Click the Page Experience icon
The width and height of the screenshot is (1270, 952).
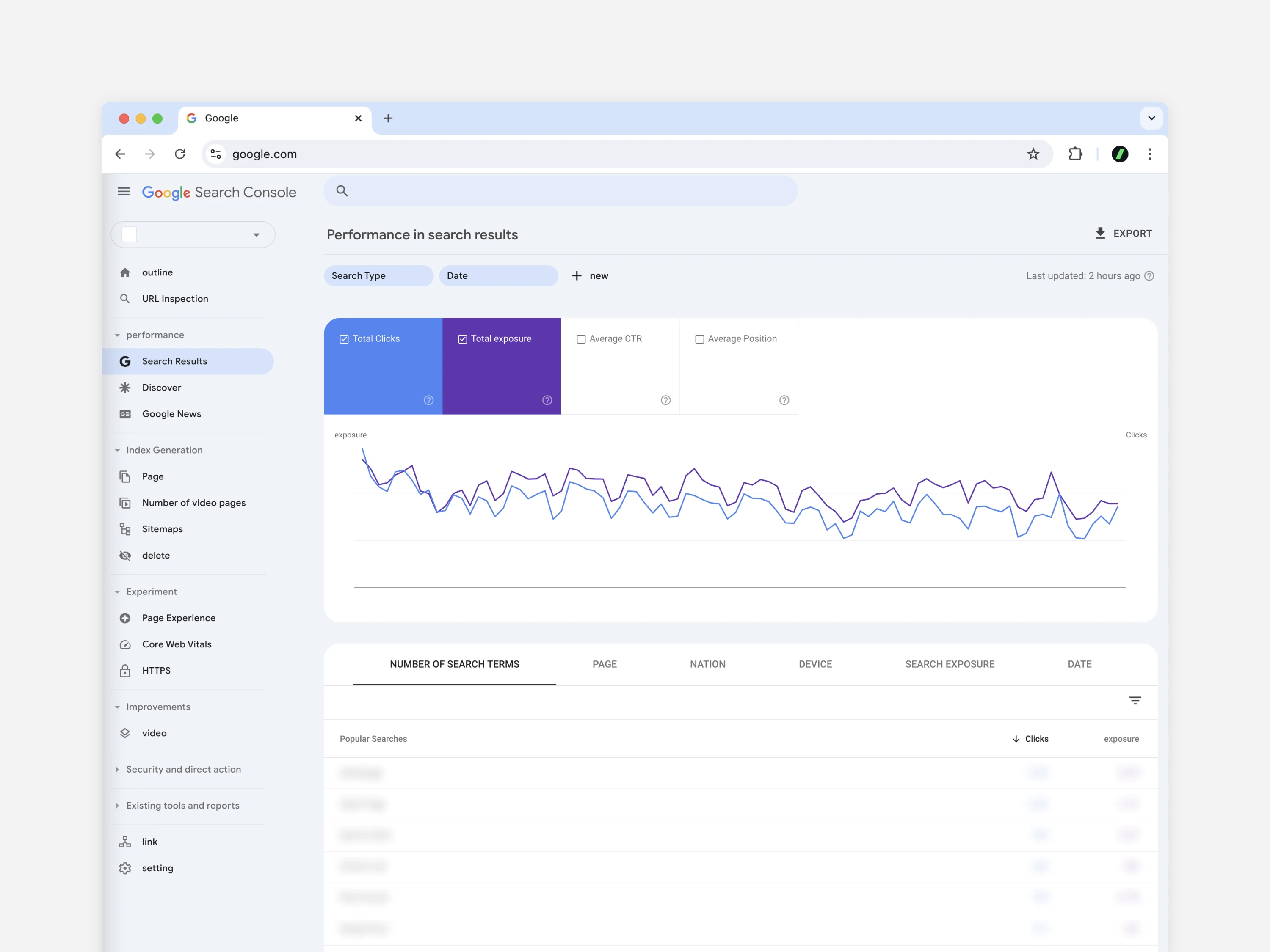125,619
